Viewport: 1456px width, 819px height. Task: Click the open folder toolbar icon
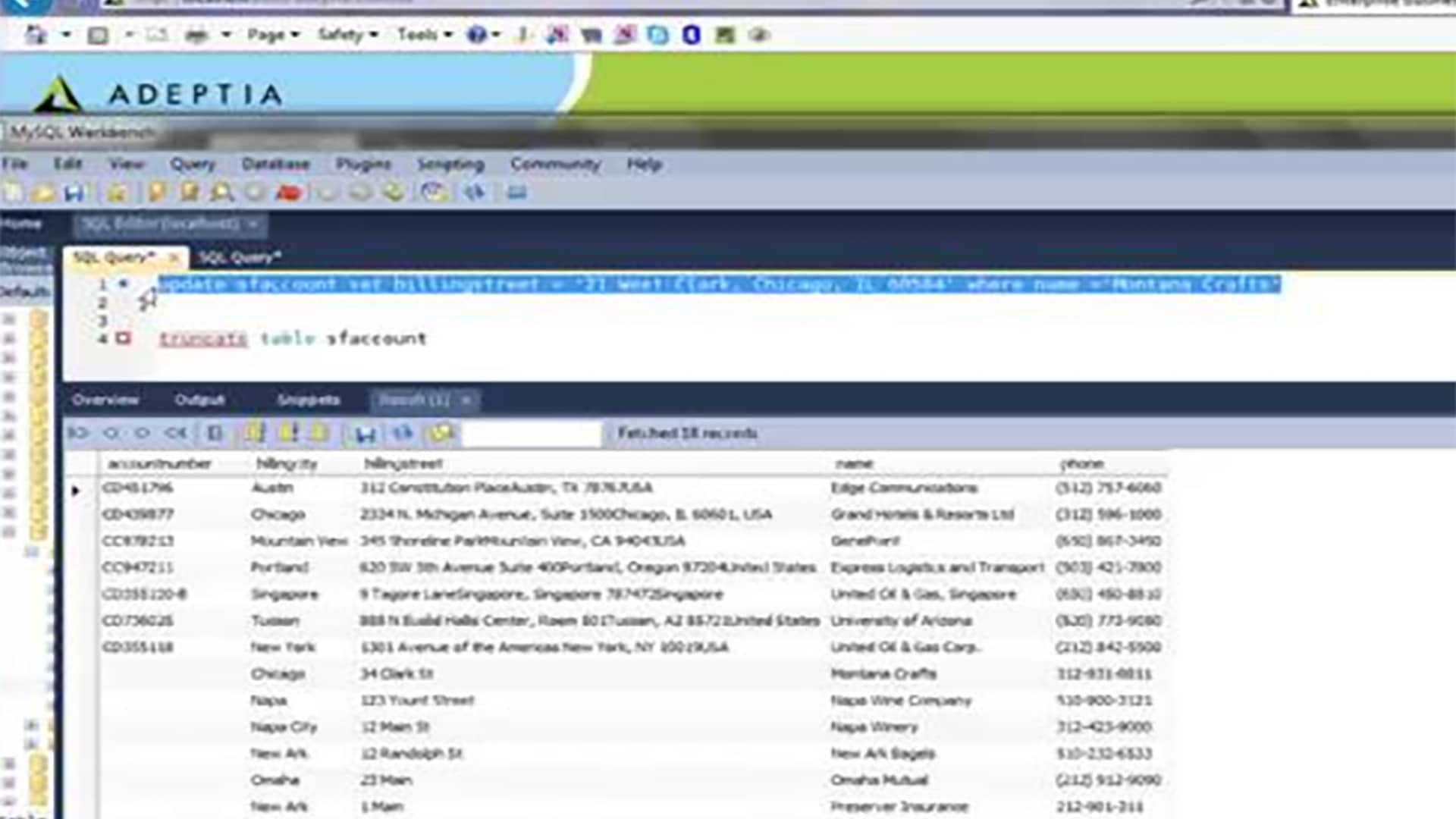click(x=43, y=193)
